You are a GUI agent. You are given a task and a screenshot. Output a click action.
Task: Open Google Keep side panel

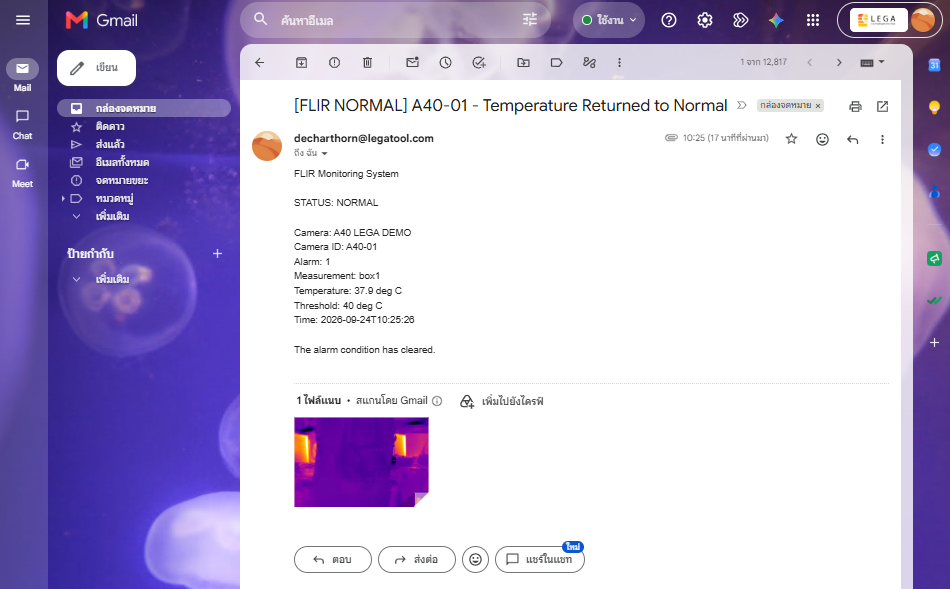click(x=934, y=107)
